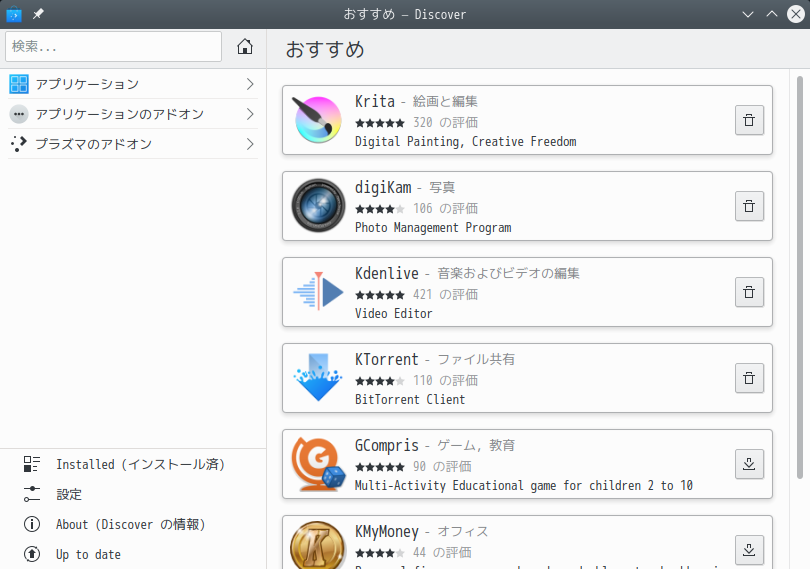This screenshot has height=569, width=810.
Task: Show Installed (インストール済) apps
Action: [x=133, y=464]
